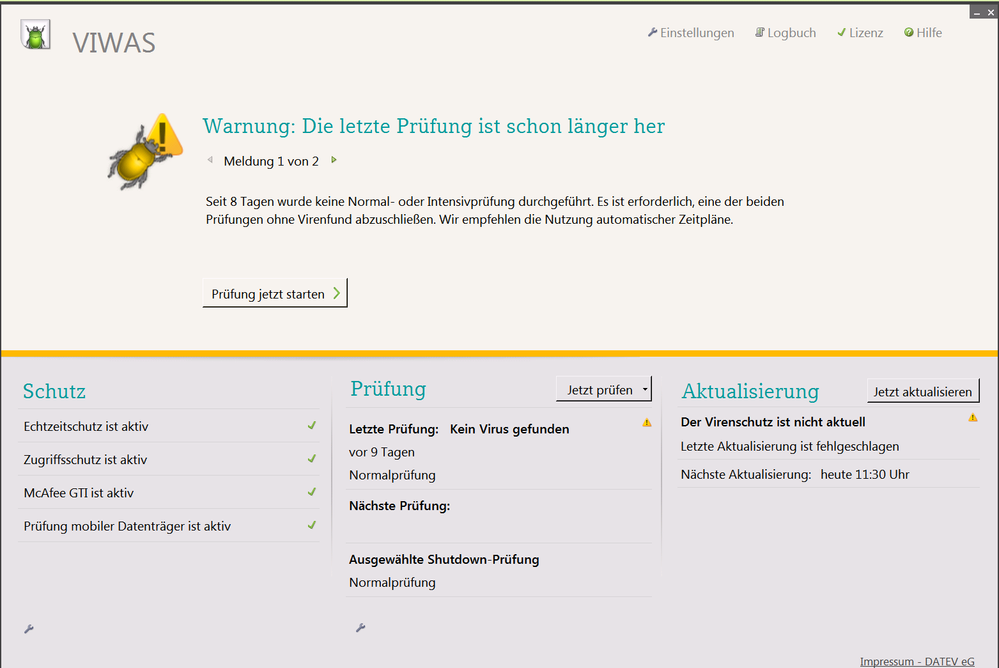999x668 pixels.
Task: Open the wrench settings under Schutz
Action: coord(29,628)
